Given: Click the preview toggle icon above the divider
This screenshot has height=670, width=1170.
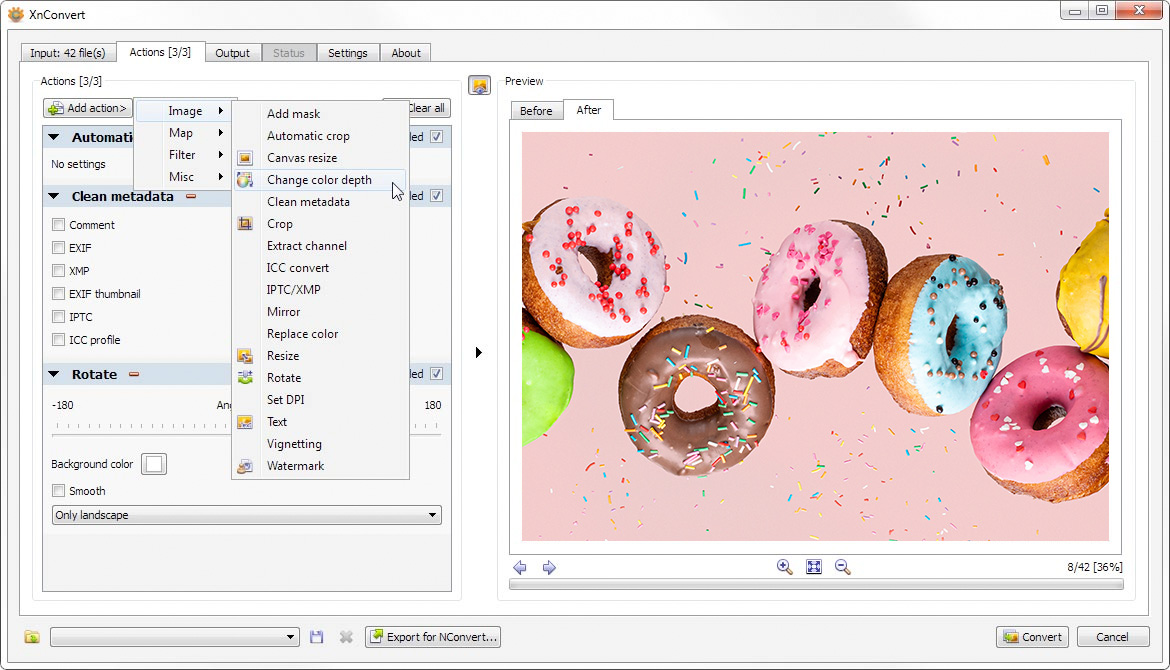Looking at the screenshot, I should pyautogui.click(x=479, y=85).
